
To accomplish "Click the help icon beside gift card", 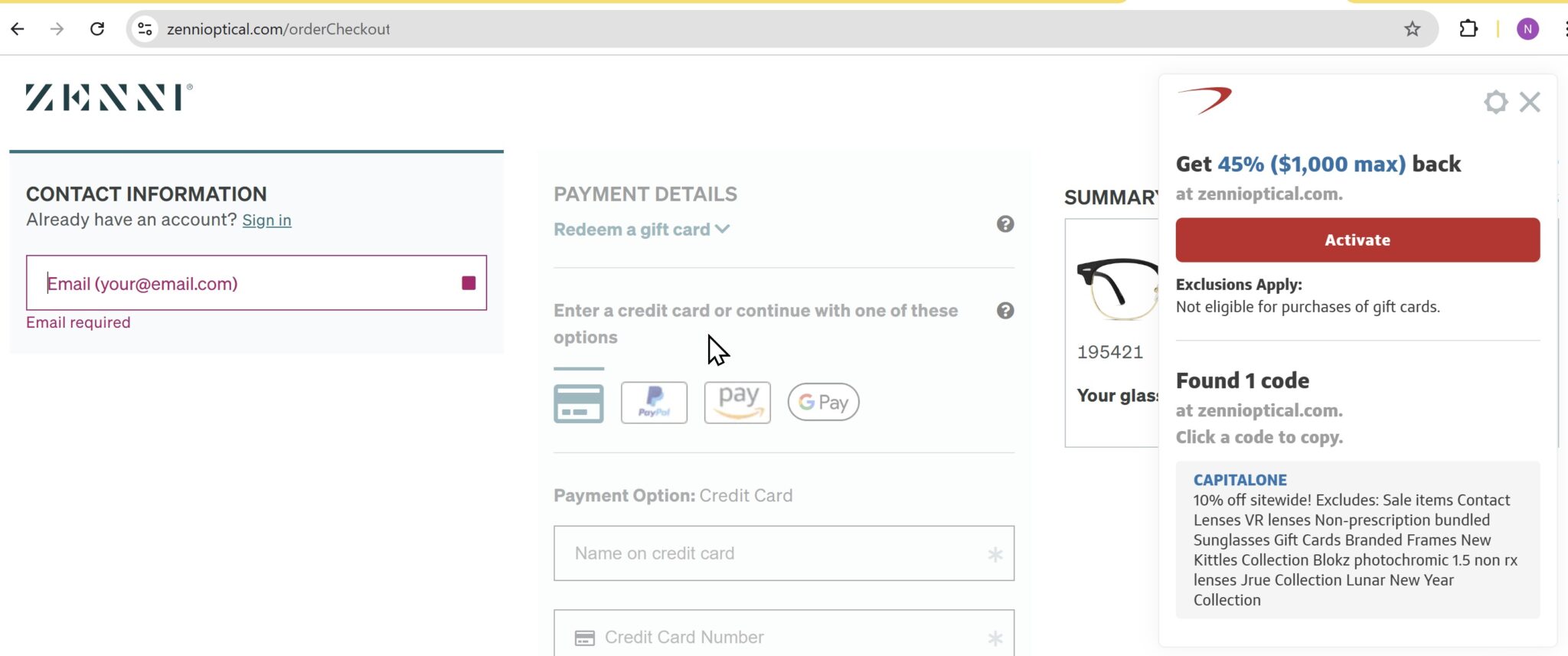I will click(1004, 224).
